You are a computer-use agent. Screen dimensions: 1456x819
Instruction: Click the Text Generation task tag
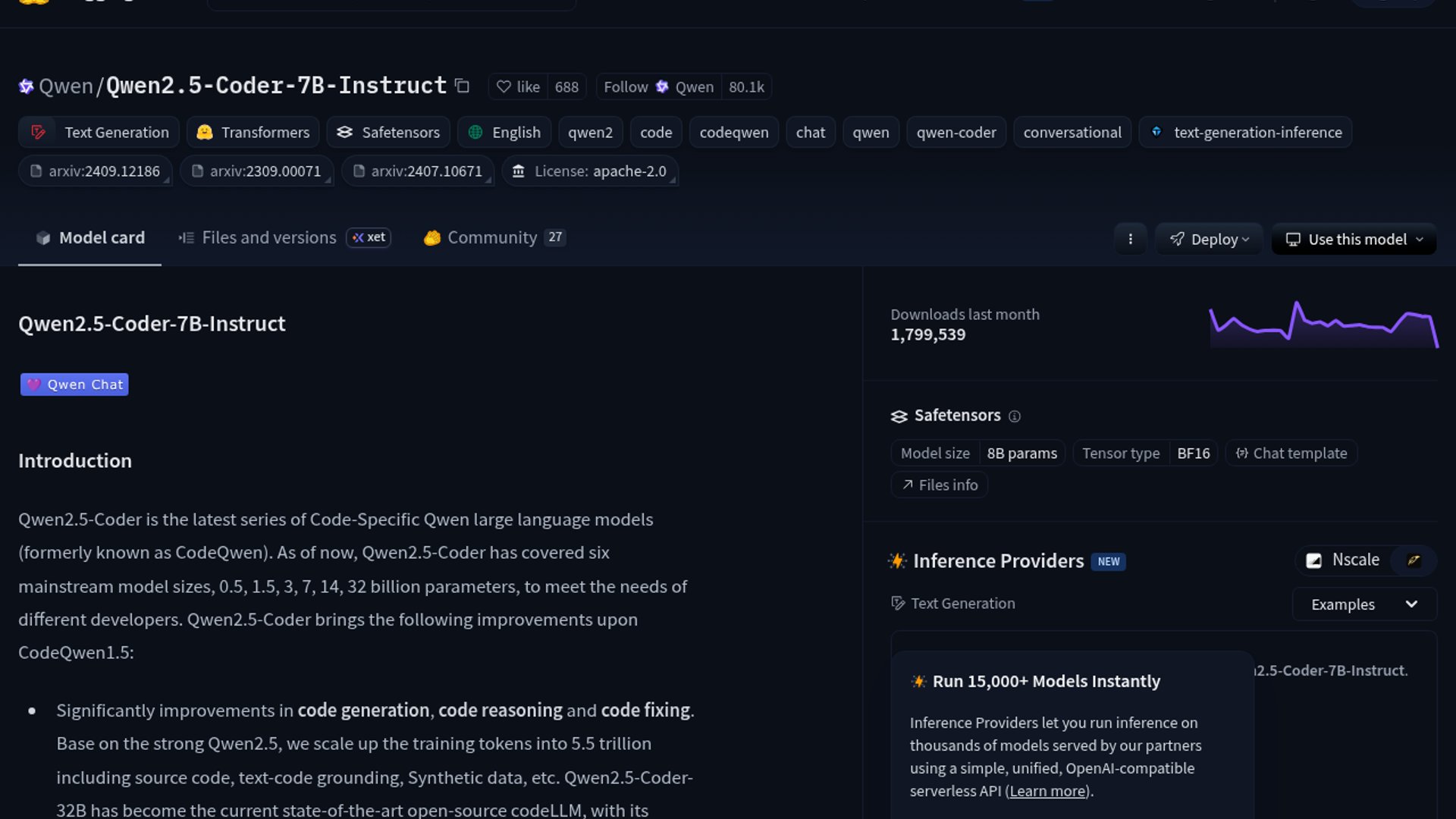99,133
